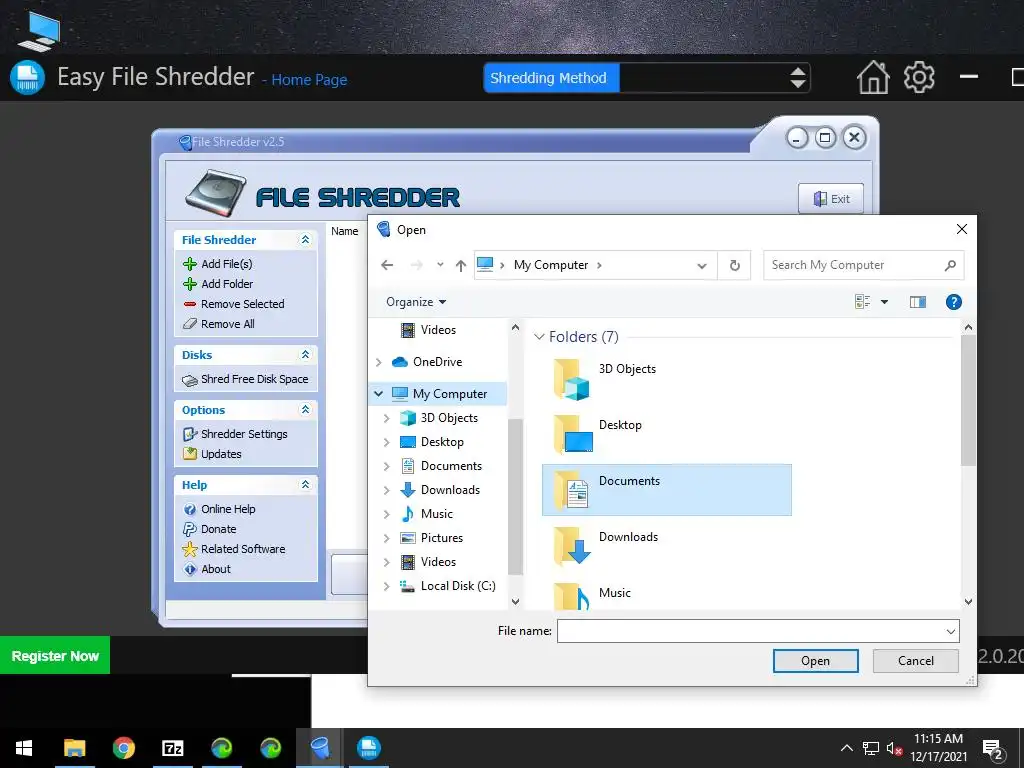The image size is (1024, 768).
Task: Collapse Folders (7) group
Action: [539, 337]
